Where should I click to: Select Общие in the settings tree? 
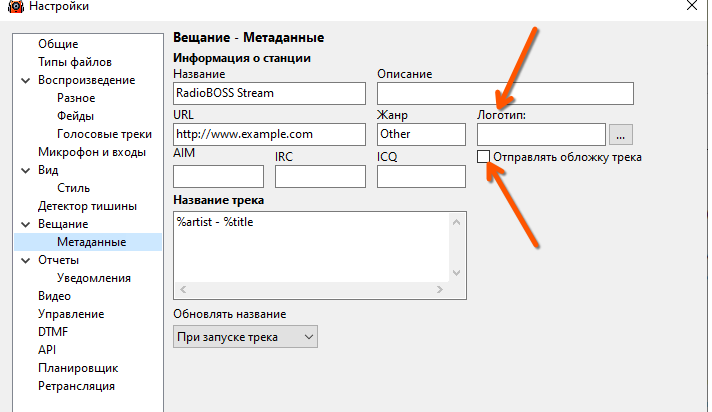click(58, 44)
